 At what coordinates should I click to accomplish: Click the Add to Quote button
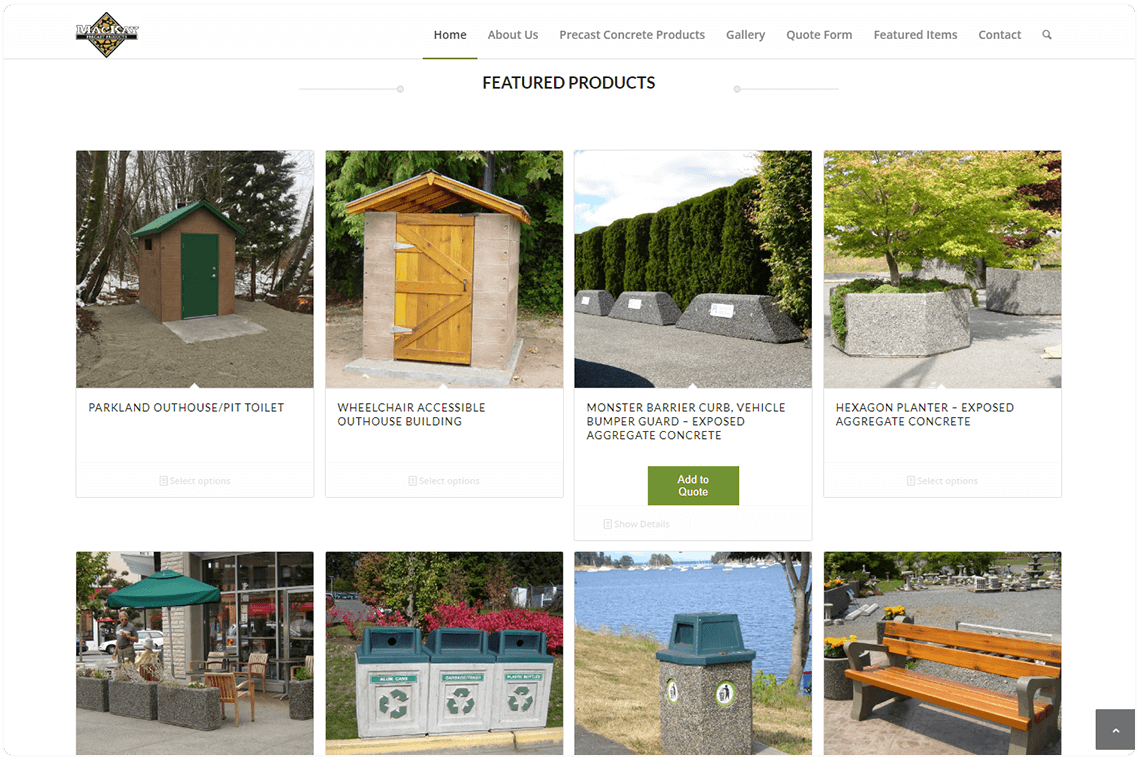[x=693, y=486]
